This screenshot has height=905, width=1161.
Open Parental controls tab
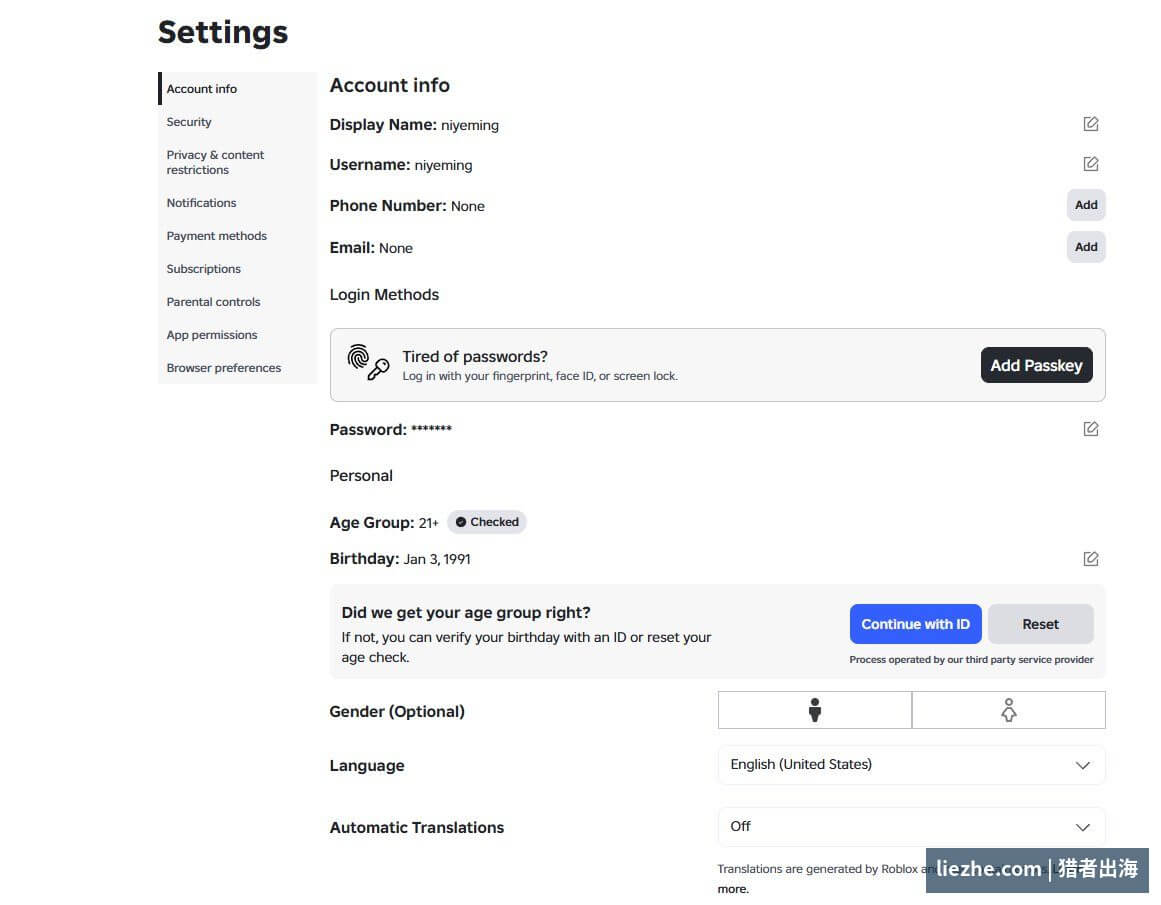click(237, 302)
